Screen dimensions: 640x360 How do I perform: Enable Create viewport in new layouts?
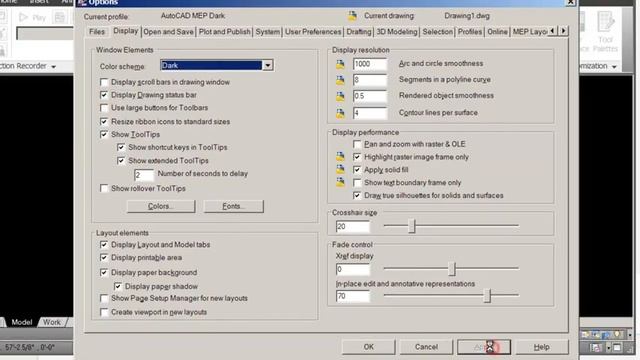[104, 312]
